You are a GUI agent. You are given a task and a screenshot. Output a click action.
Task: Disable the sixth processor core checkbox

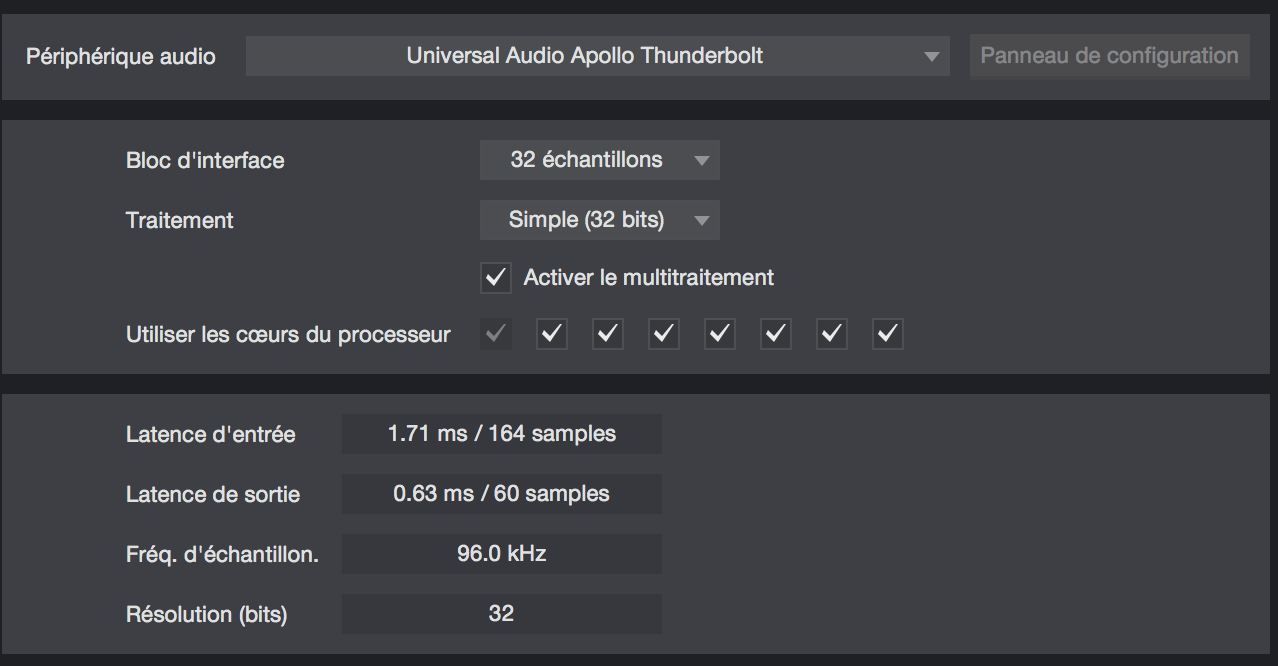coord(776,334)
